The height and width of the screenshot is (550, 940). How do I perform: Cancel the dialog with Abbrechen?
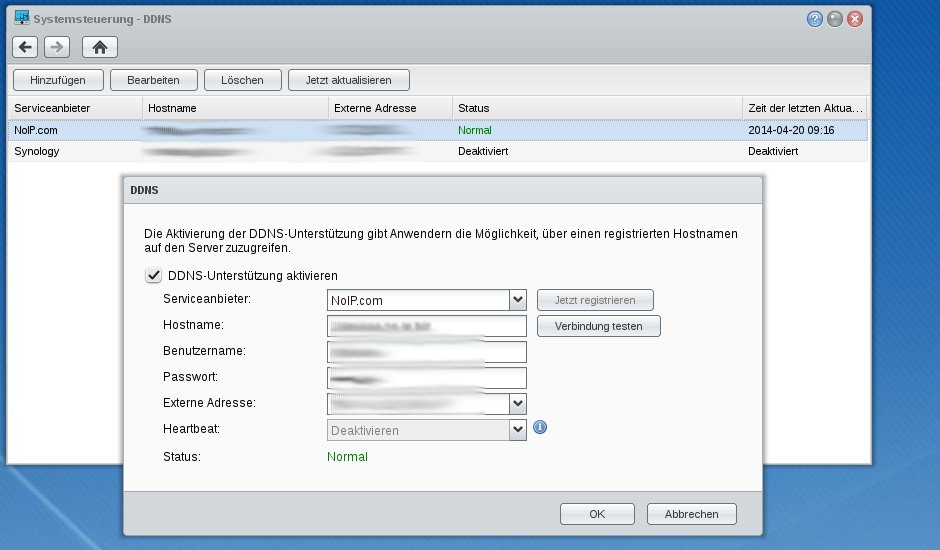click(x=691, y=514)
